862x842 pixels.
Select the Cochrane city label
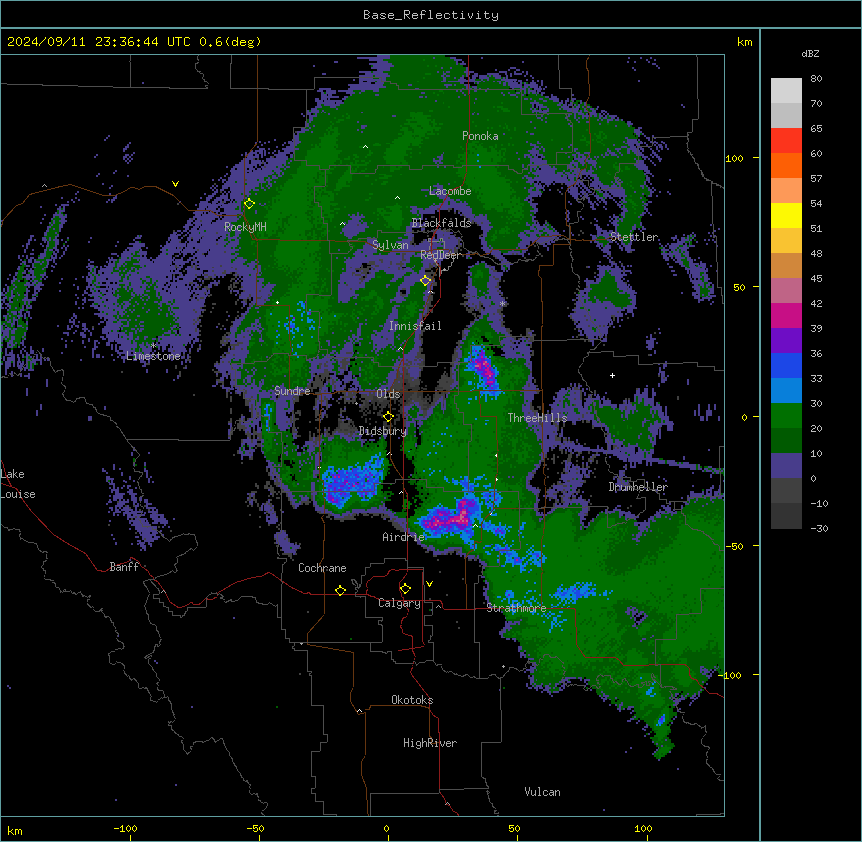tap(322, 568)
